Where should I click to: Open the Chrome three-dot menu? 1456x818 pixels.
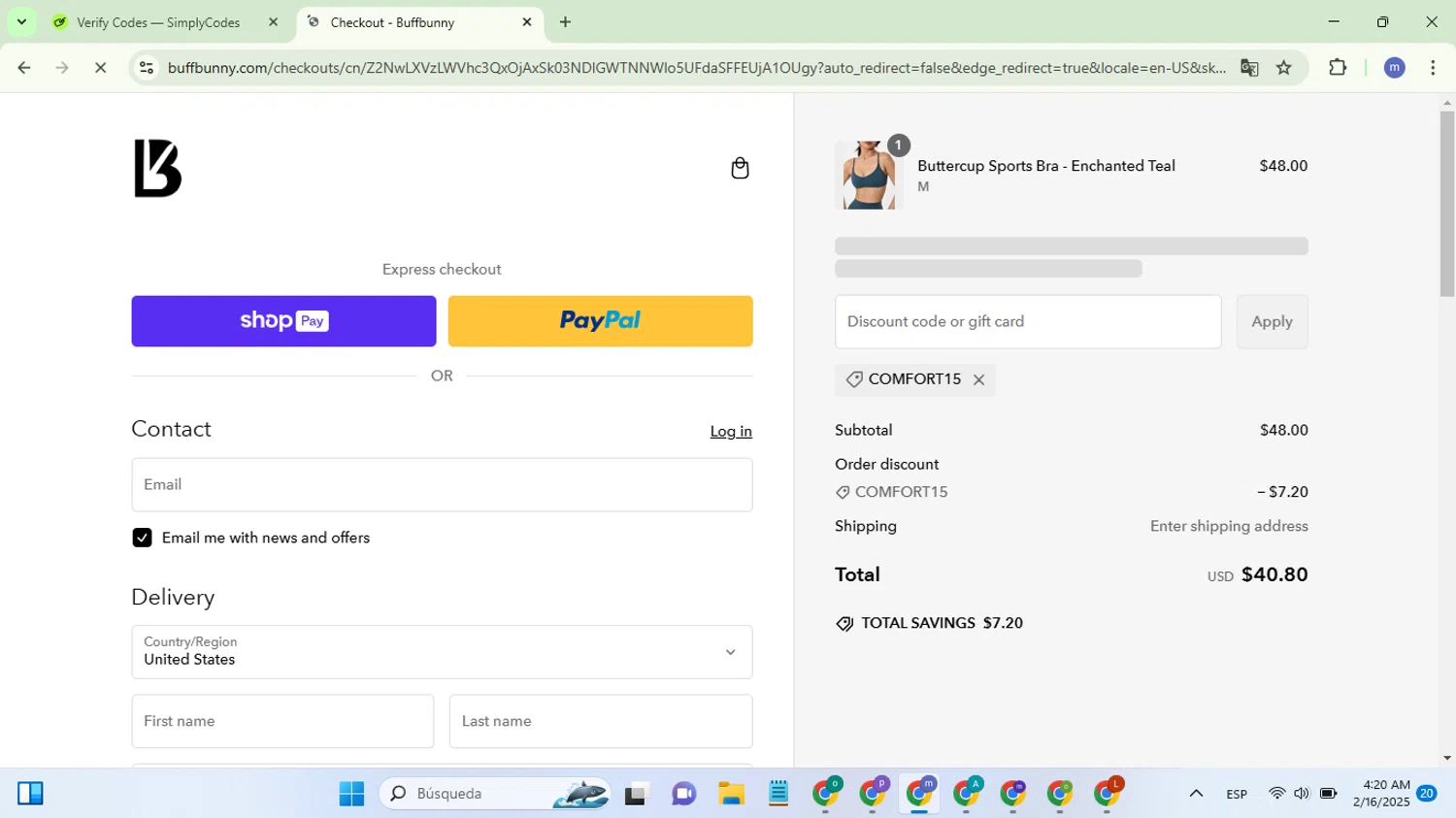pyautogui.click(x=1433, y=68)
